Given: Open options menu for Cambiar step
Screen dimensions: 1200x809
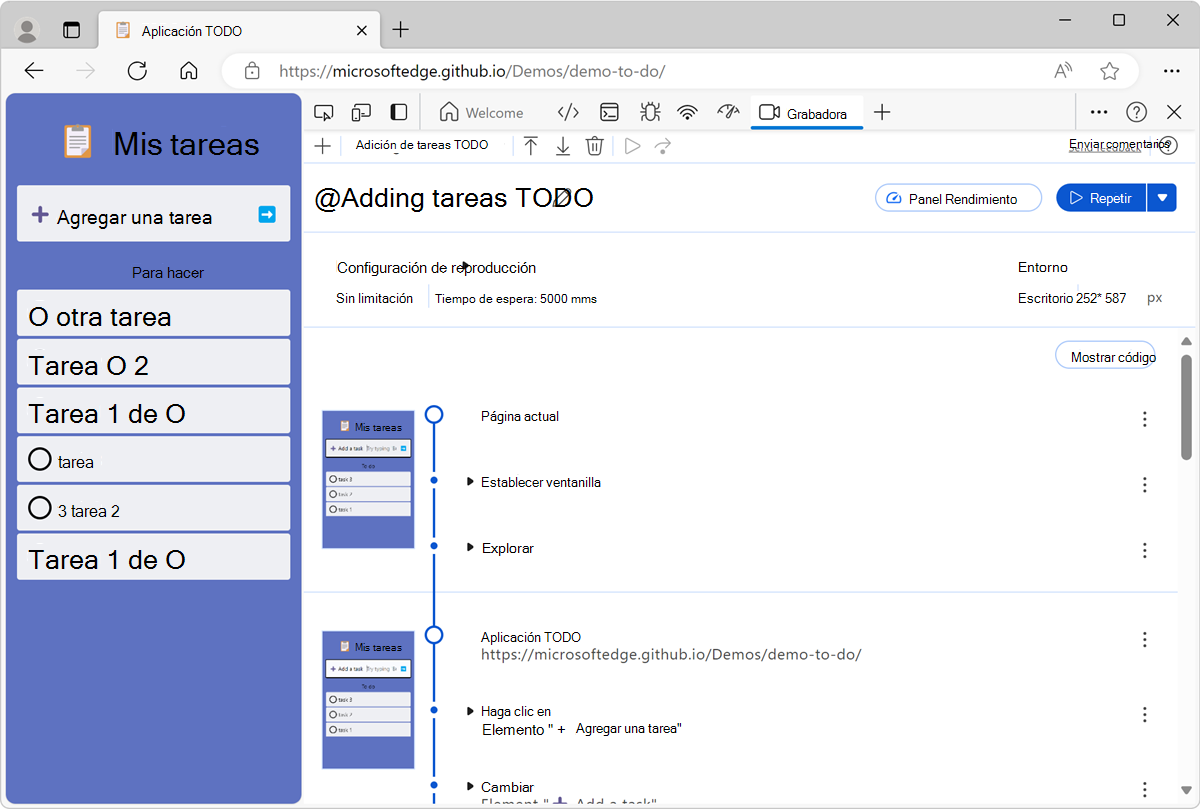Looking at the screenshot, I should pyautogui.click(x=1145, y=790).
